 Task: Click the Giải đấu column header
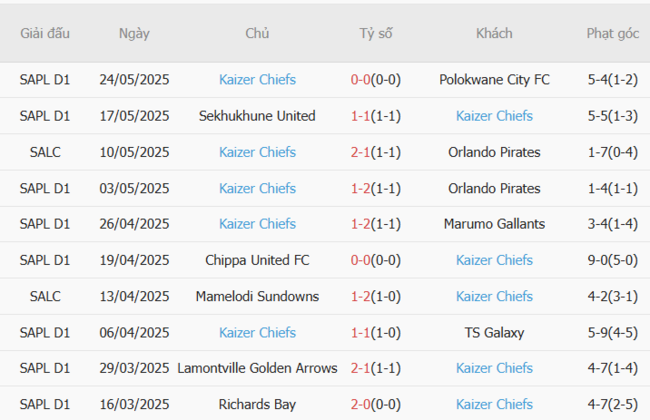pos(45,33)
